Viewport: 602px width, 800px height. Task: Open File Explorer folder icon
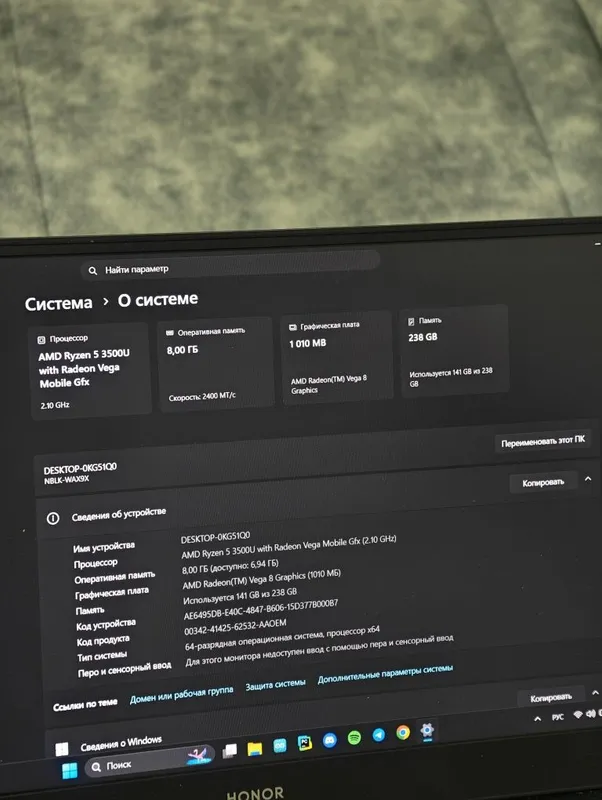(x=255, y=748)
